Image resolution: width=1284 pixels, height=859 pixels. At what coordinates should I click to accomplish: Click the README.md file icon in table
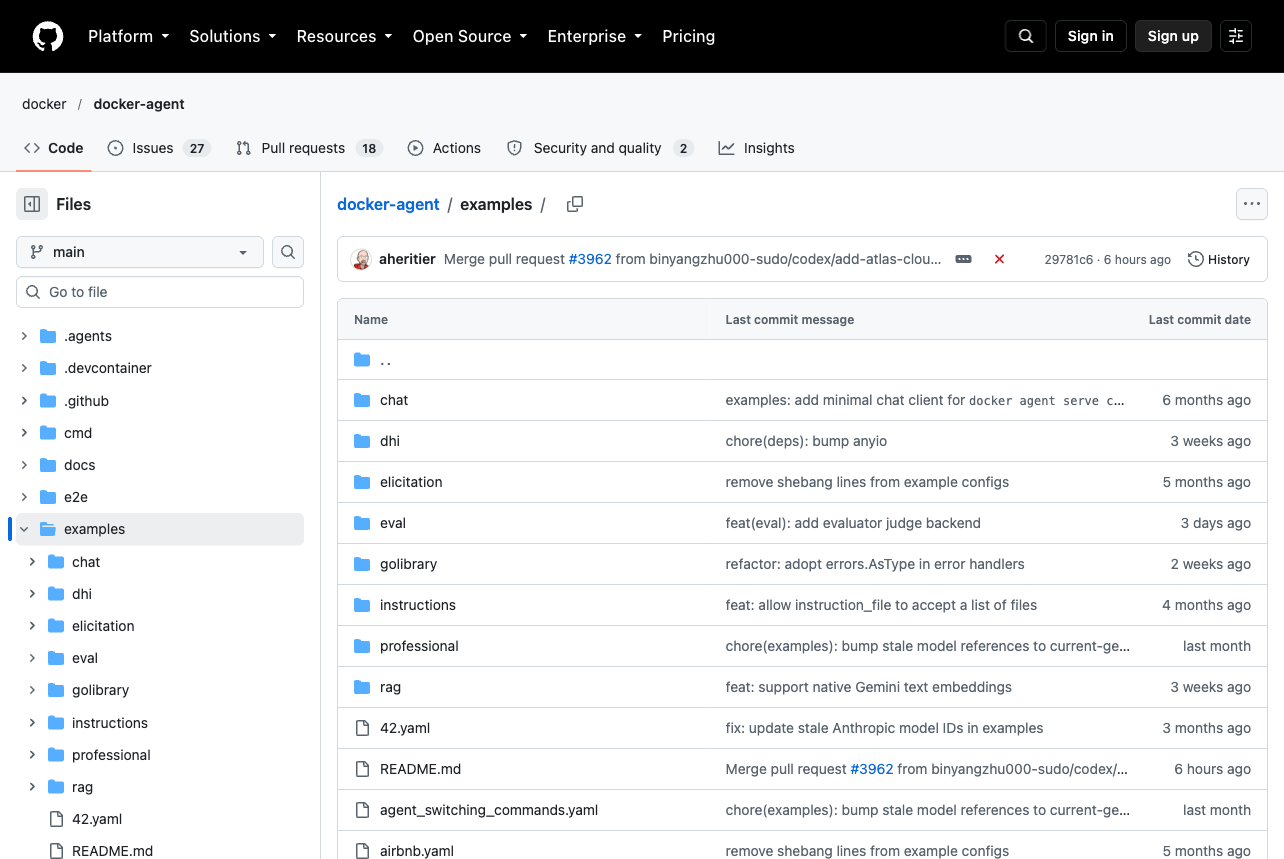click(x=362, y=769)
